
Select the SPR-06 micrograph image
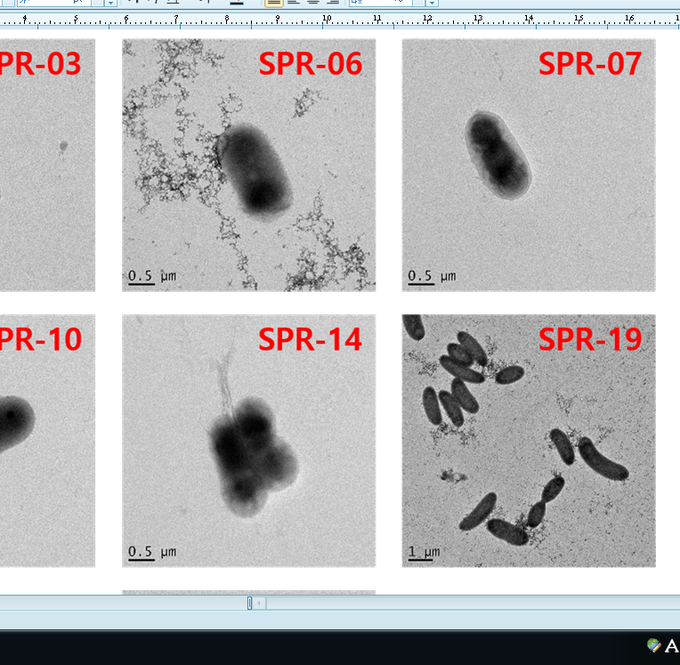click(x=249, y=165)
